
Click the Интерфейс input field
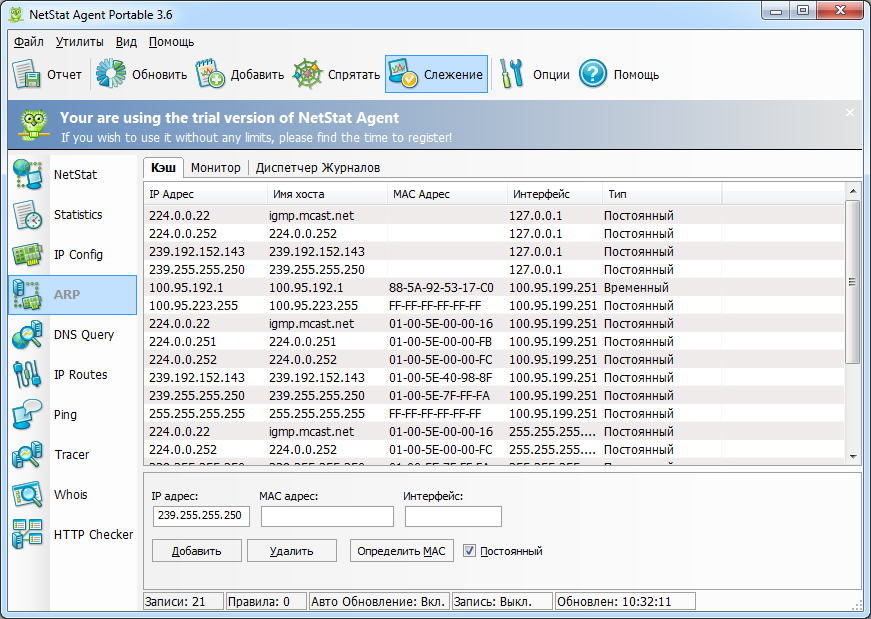click(x=453, y=516)
